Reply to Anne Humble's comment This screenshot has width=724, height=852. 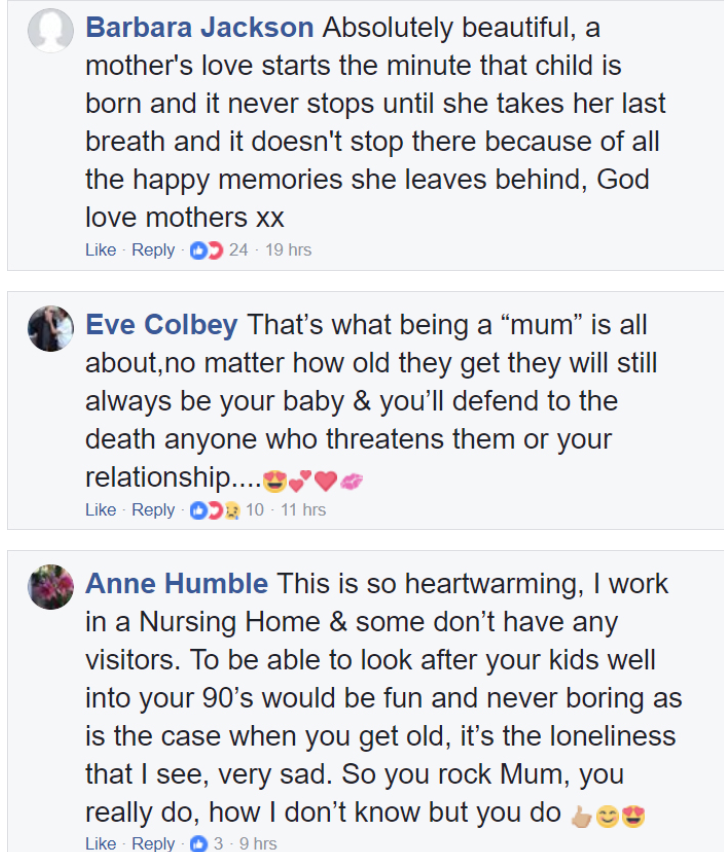153,843
